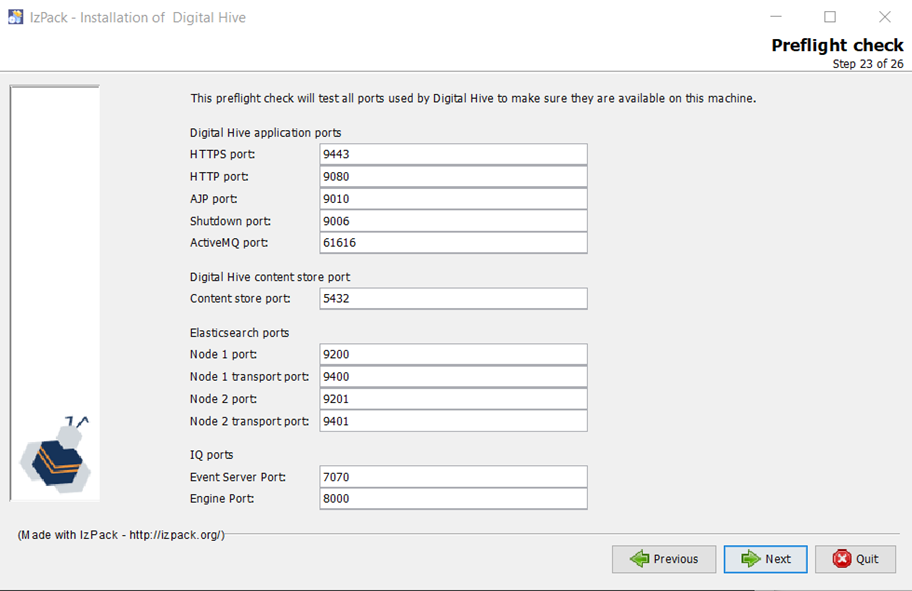Click the preflight check description sentence
Viewport: 912px width, 591px height.
coord(473,98)
